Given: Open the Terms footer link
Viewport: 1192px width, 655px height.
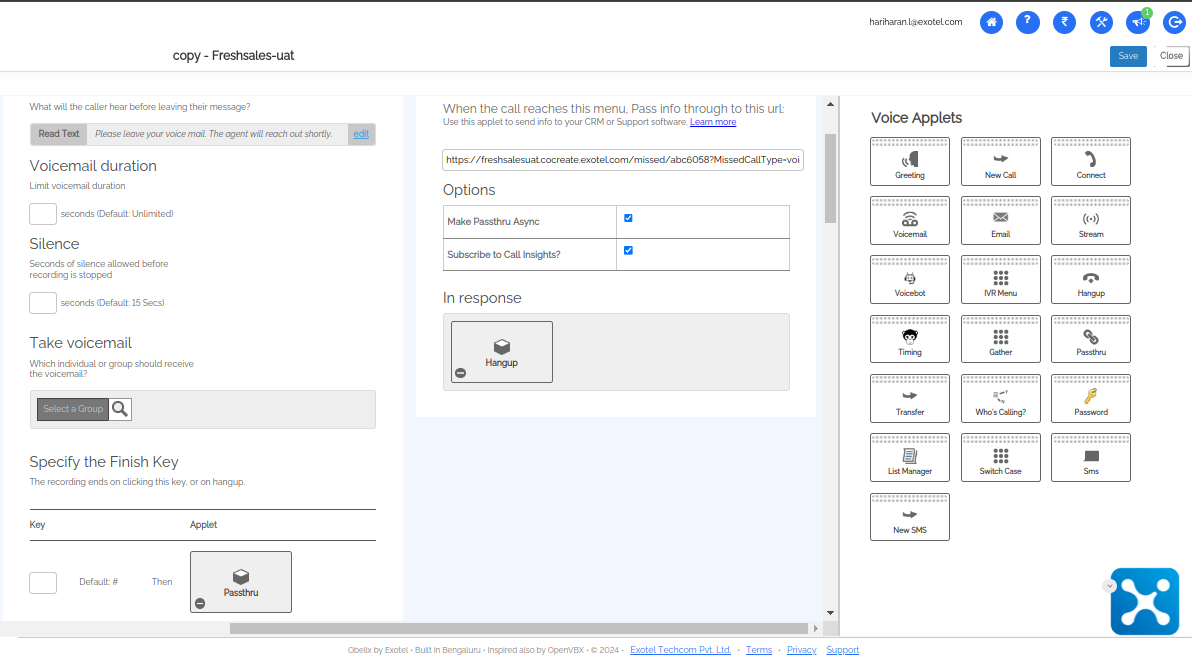Looking at the screenshot, I should click(759, 650).
